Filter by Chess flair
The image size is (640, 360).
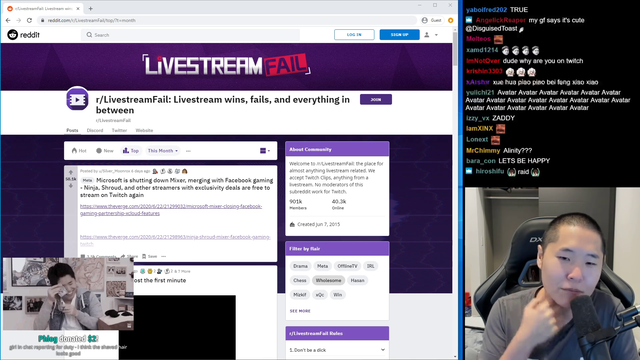click(300, 280)
